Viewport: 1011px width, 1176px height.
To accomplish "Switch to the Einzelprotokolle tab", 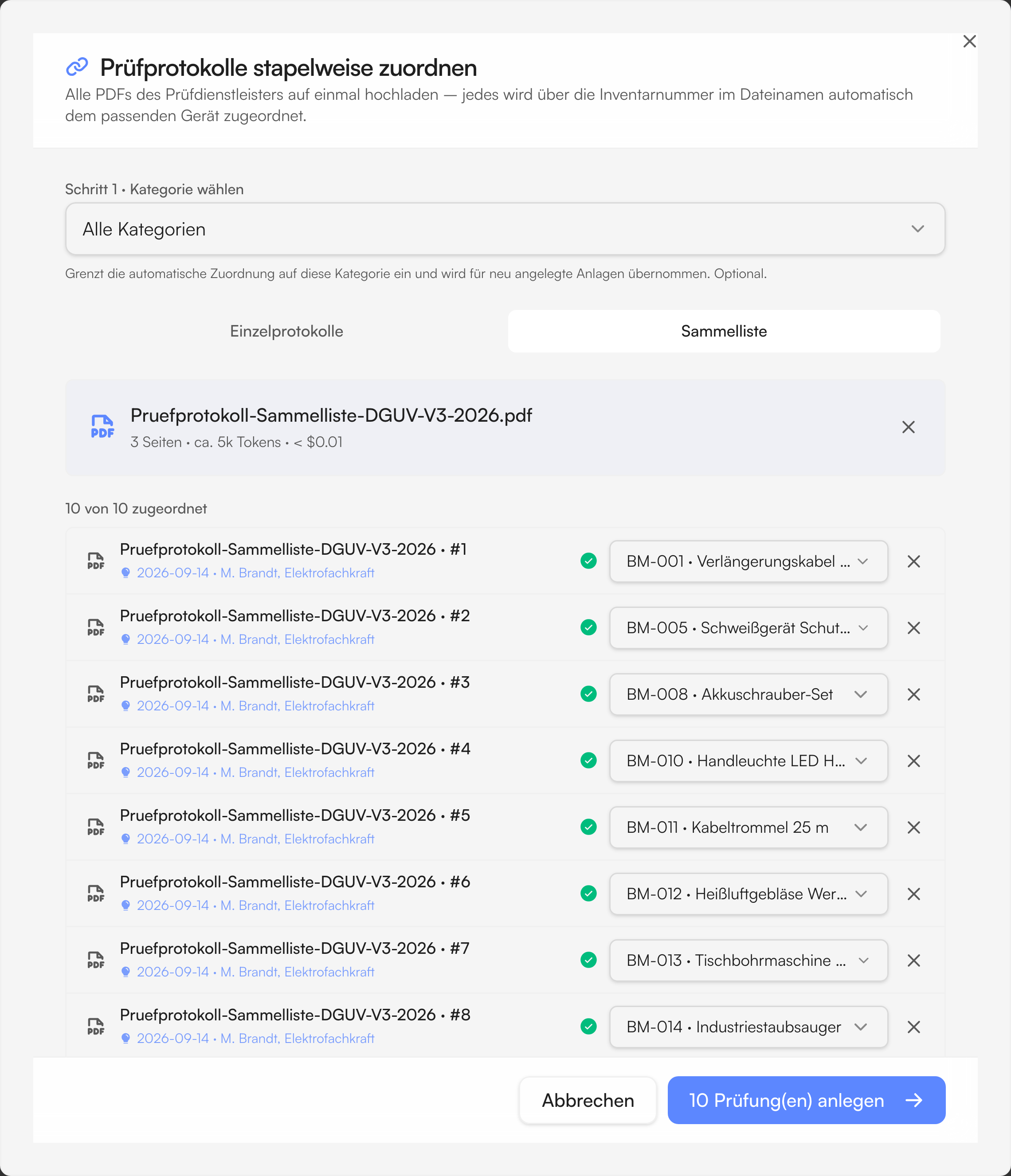I will pyautogui.click(x=286, y=331).
